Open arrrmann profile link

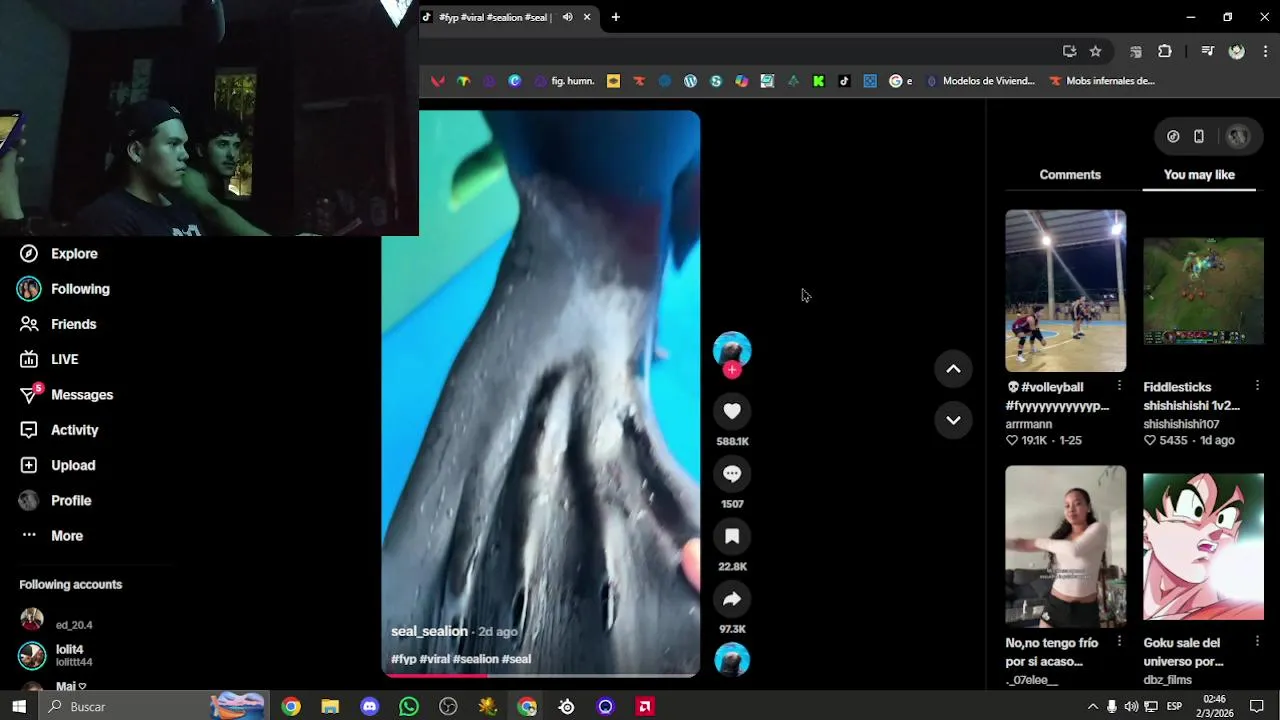click(x=1028, y=424)
